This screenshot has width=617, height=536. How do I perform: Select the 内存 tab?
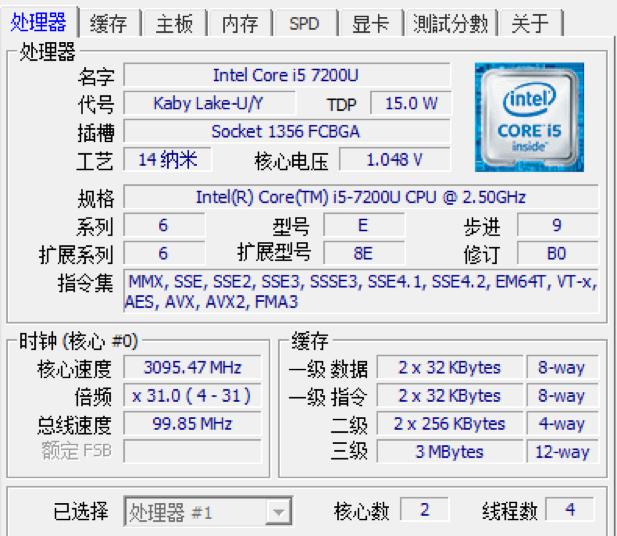click(x=240, y=23)
